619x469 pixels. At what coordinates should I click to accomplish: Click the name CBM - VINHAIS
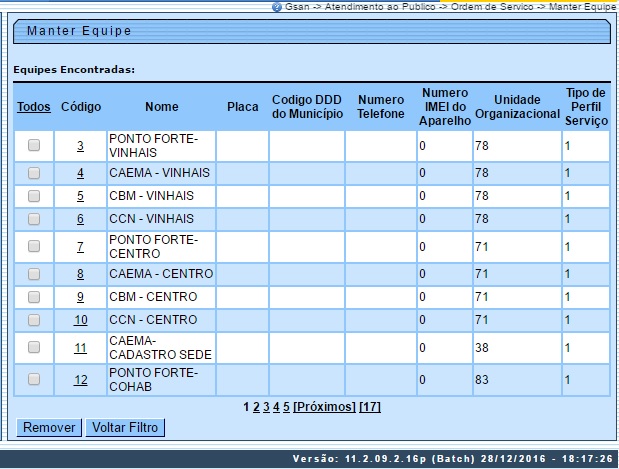(x=151, y=196)
